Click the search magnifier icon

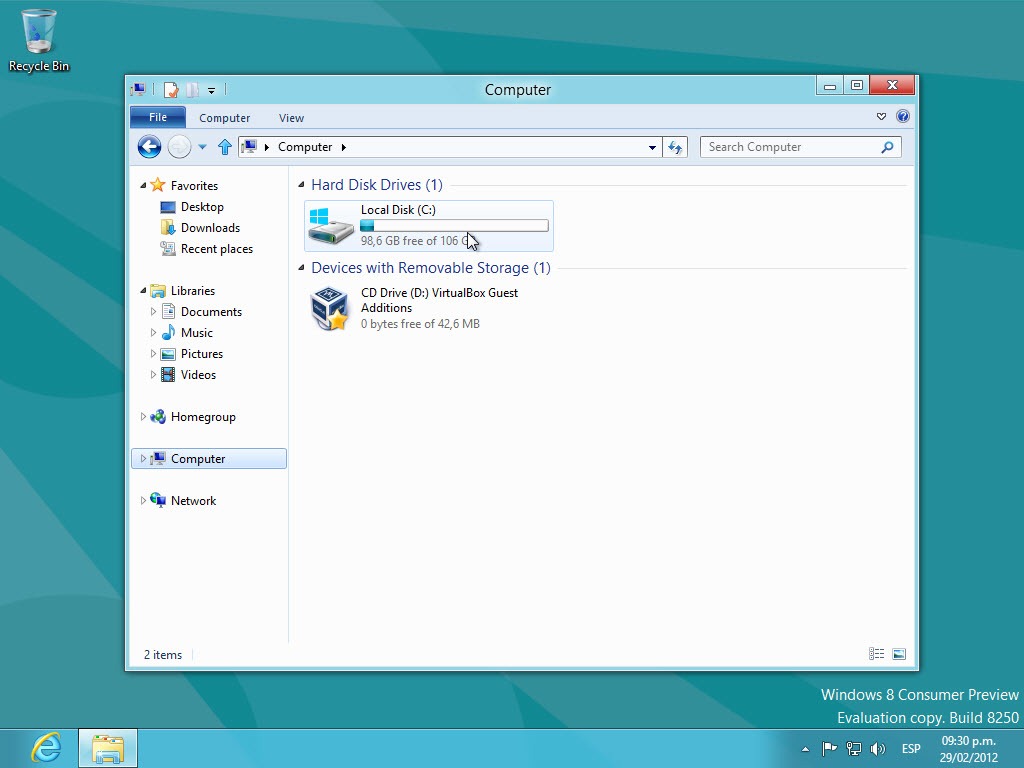887,147
